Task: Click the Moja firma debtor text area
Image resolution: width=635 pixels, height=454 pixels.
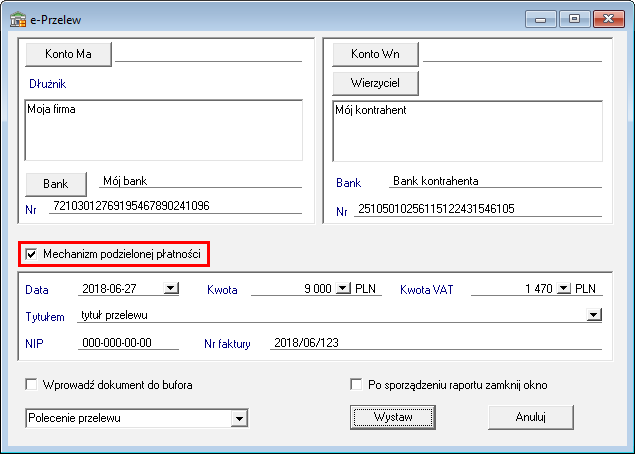Action: [x=162, y=129]
